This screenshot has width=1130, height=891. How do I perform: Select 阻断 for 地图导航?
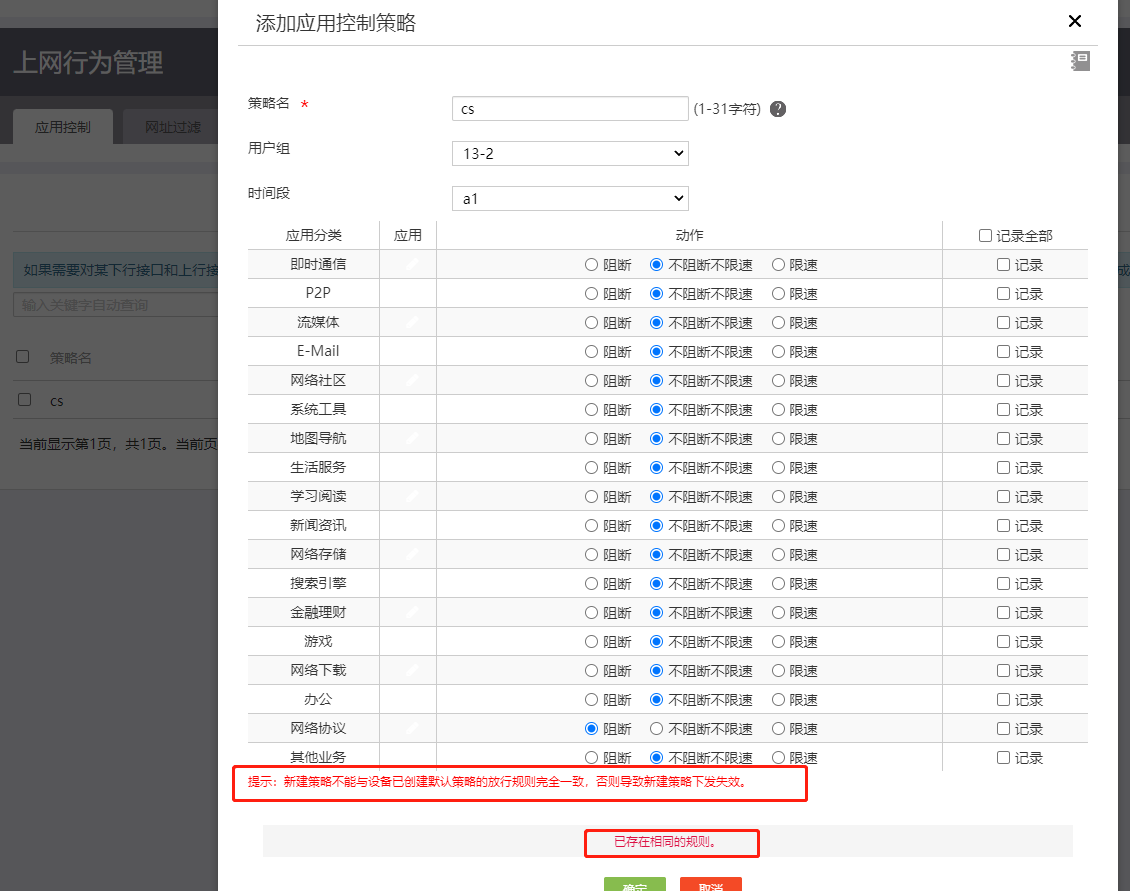(592, 438)
